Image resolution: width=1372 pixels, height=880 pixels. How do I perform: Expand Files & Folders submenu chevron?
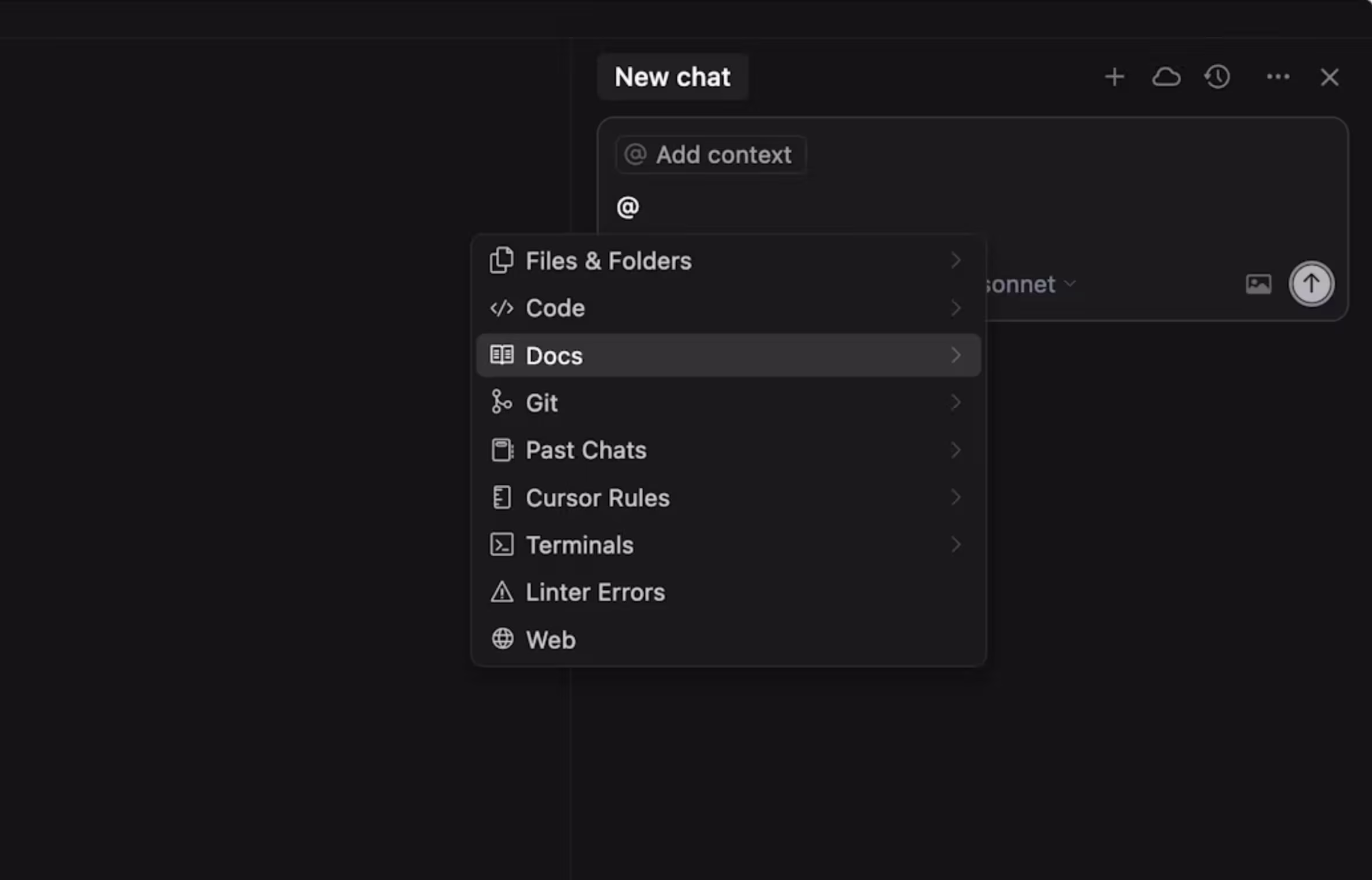tap(955, 261)
